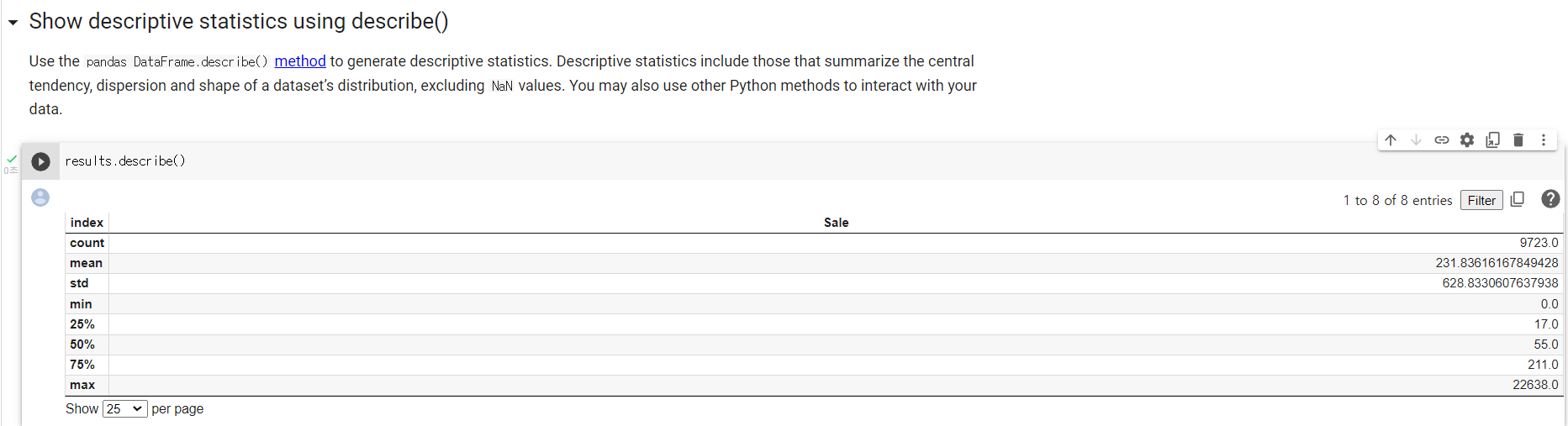
Task: Copy link to cell icon
Action: click(x=1441, y=140)
